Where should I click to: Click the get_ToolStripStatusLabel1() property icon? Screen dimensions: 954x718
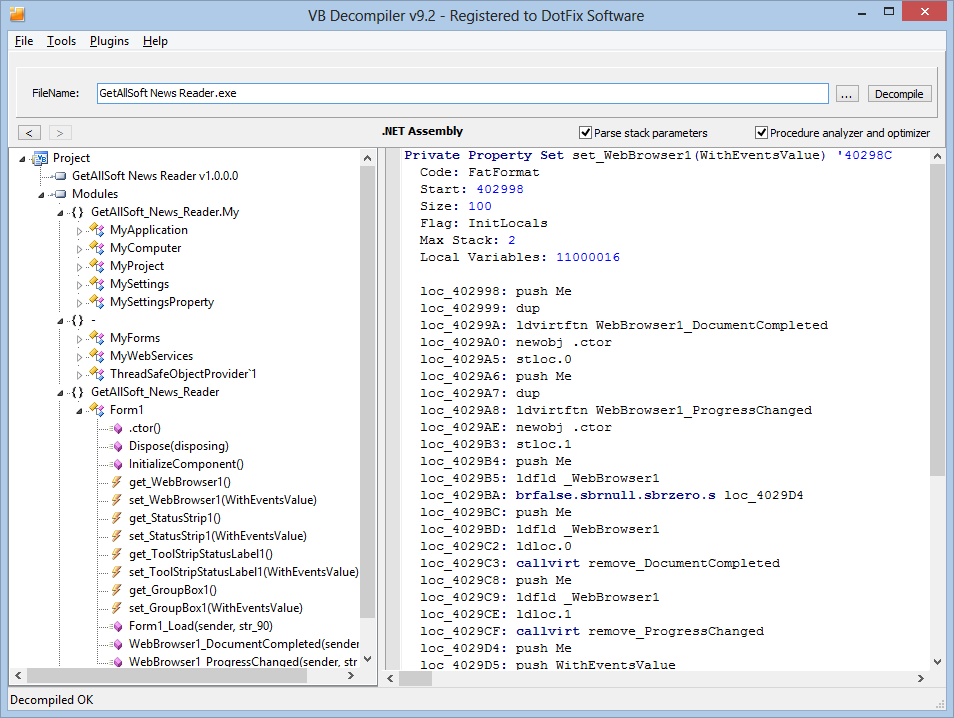pos(117,554)
